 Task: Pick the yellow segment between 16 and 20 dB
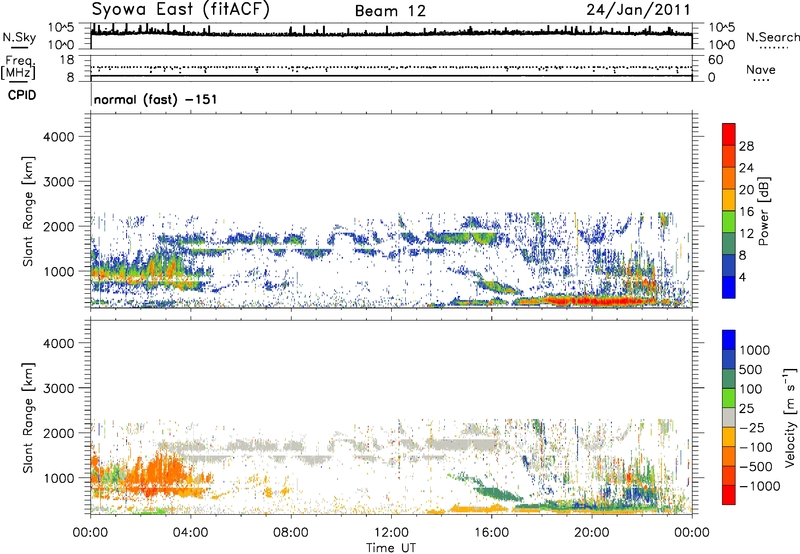[729, 200]
